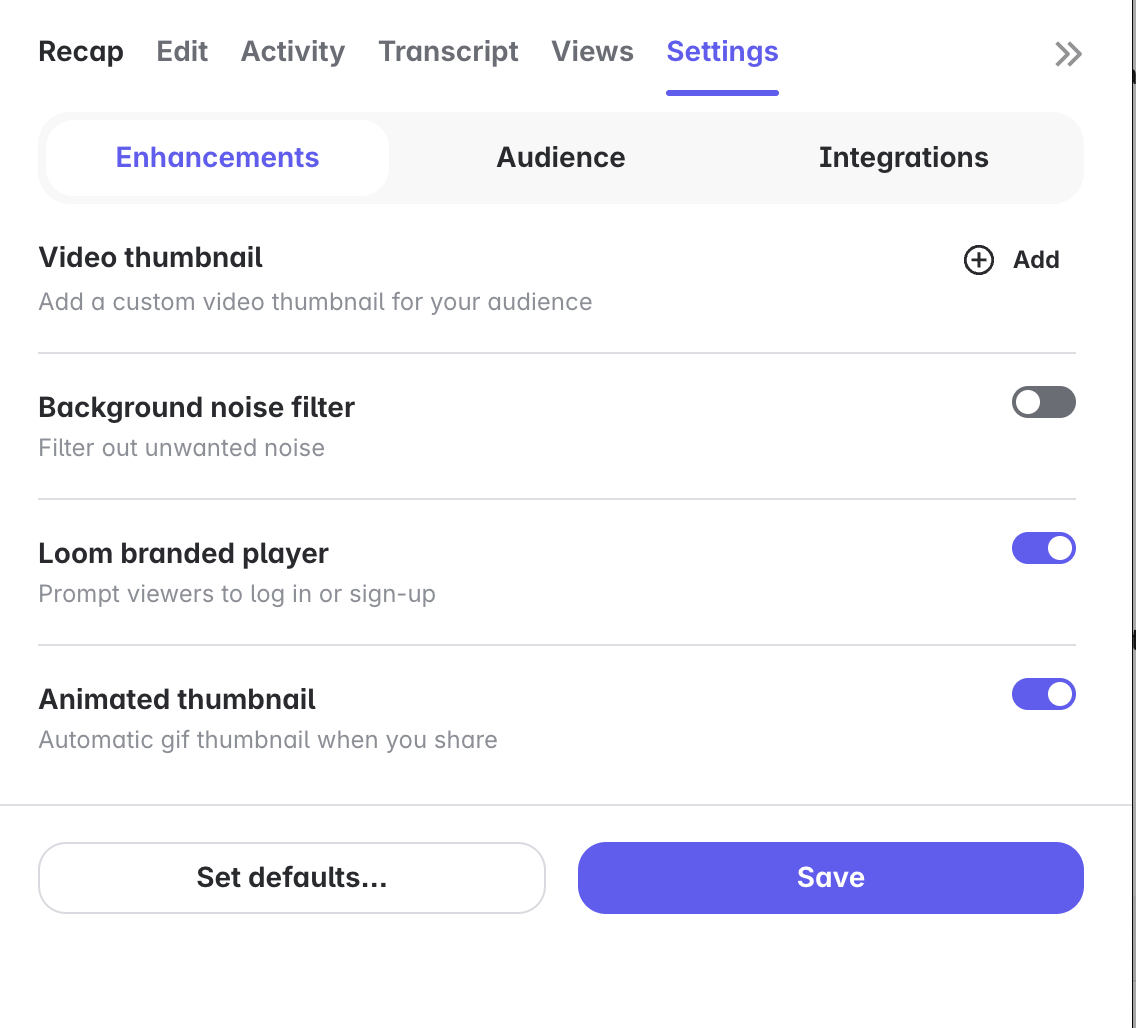Go to the Activity tab
This screenshot has width=1136, height=1028.
click(x=293, y=52)
